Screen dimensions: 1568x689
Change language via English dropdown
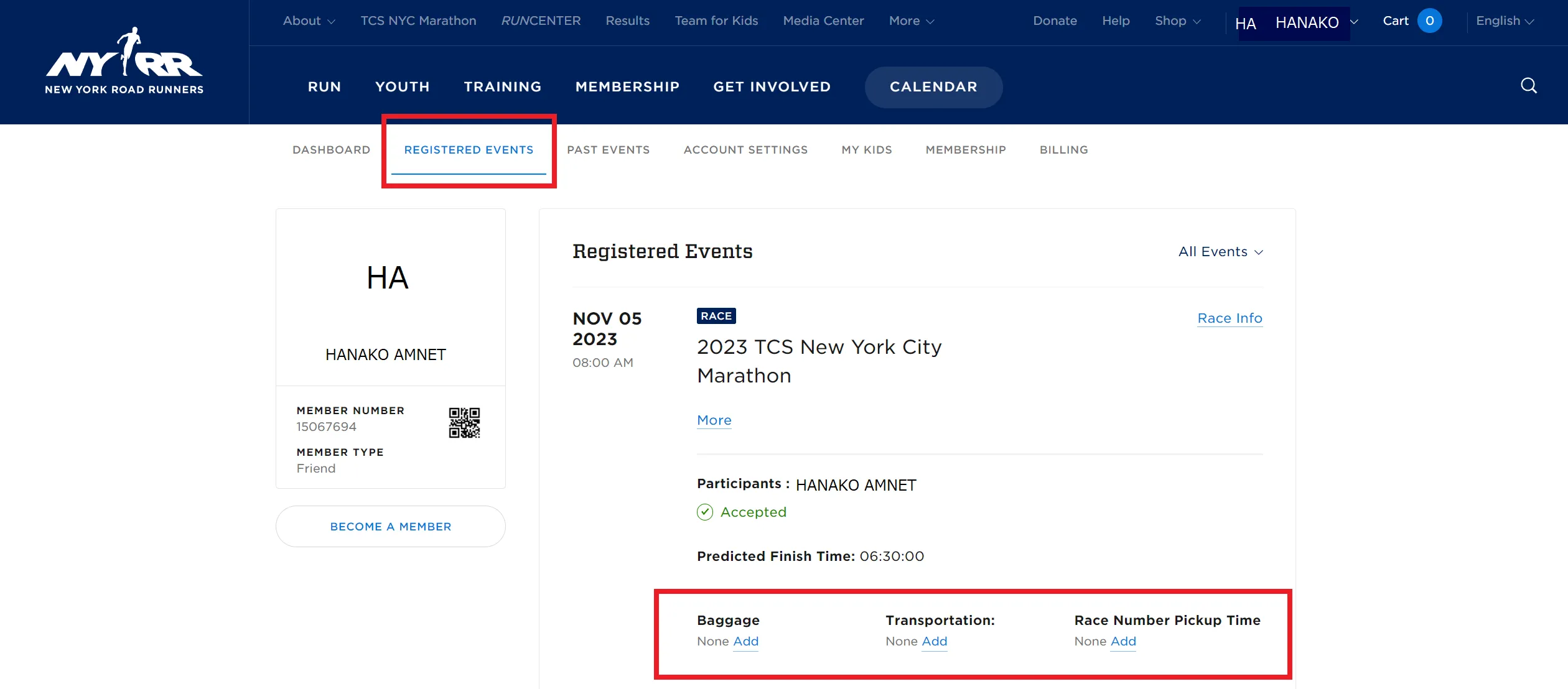(x=1505, y=21)
